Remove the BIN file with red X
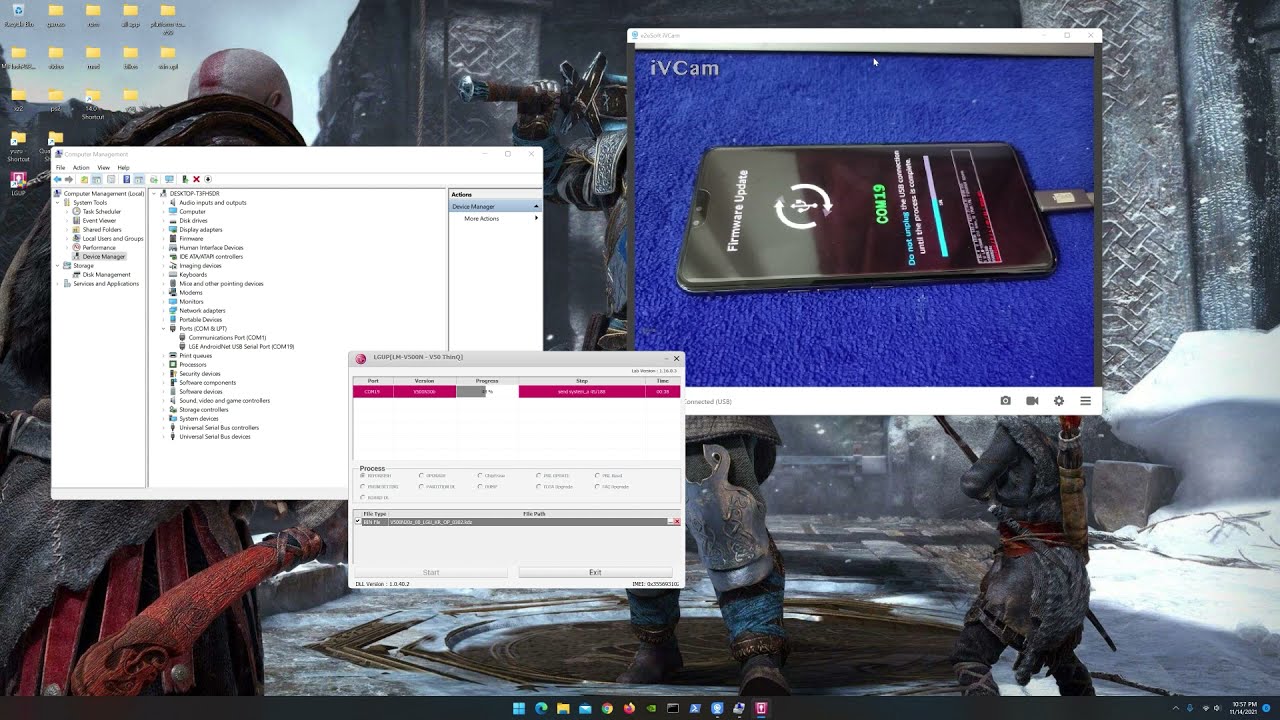1280x720 pixels. coord(677,522)
